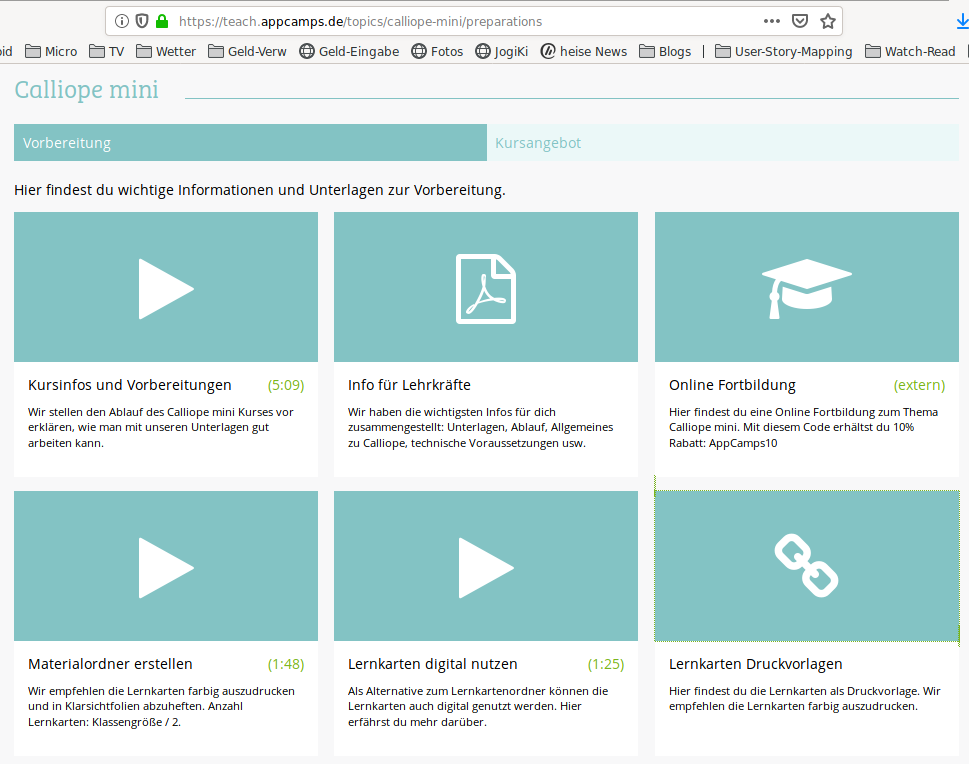
Task: Click the URL in the address bar
Action: [360, 22]
